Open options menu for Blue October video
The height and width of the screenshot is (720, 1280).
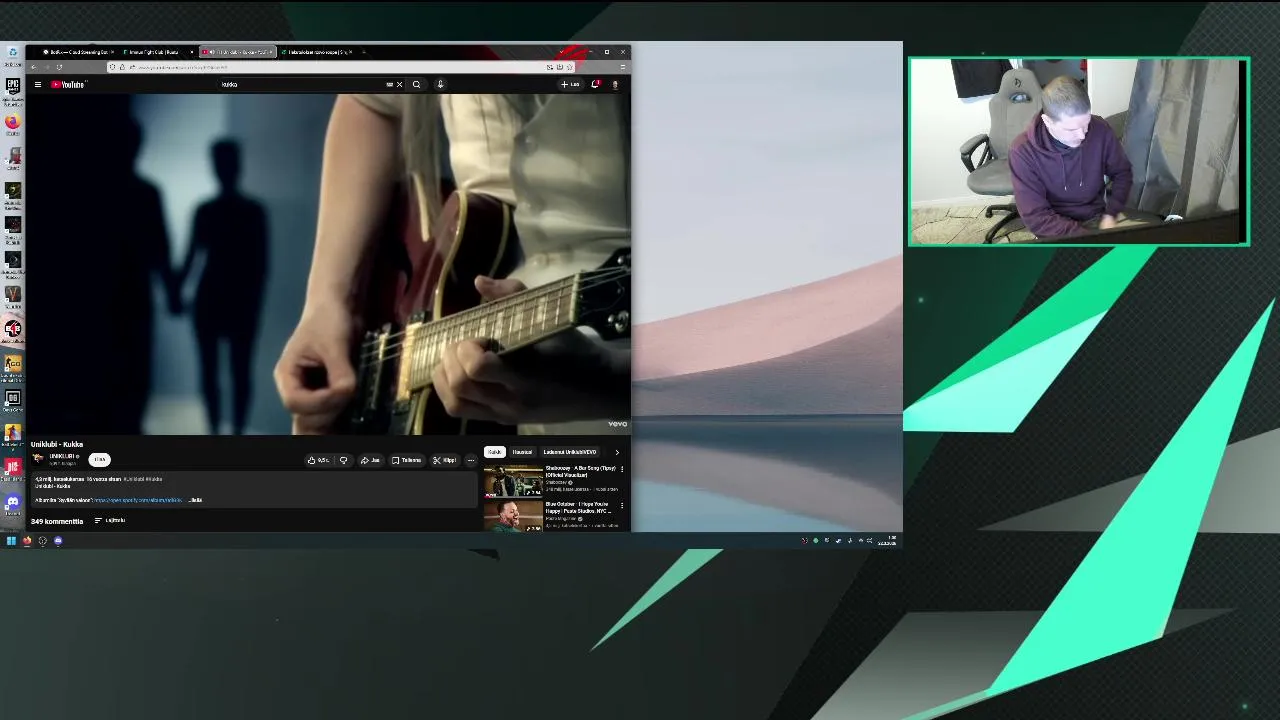[x=622, y=505]
